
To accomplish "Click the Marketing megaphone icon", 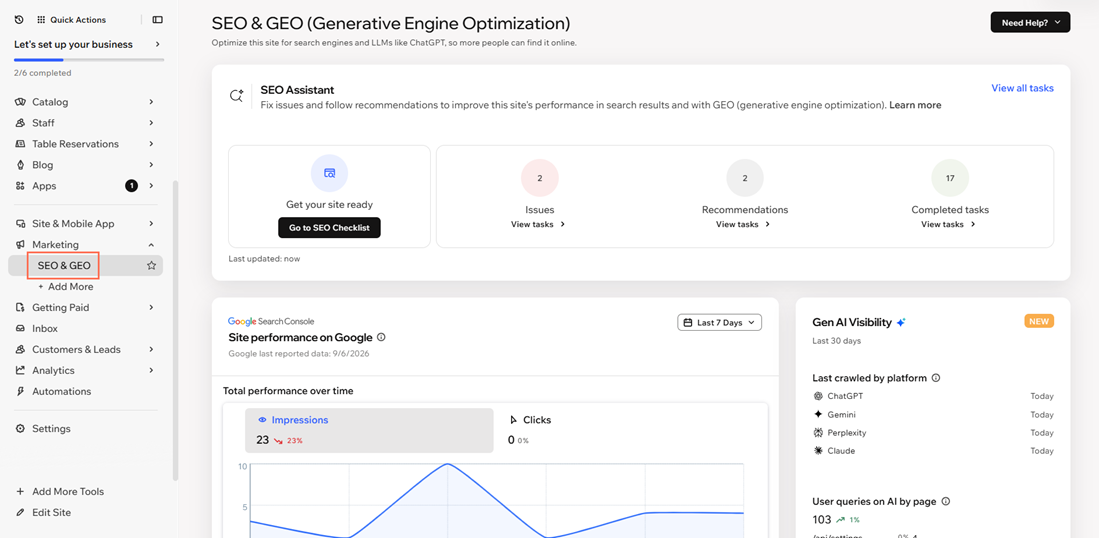I will pyautogui.click(x=20, y=245).
